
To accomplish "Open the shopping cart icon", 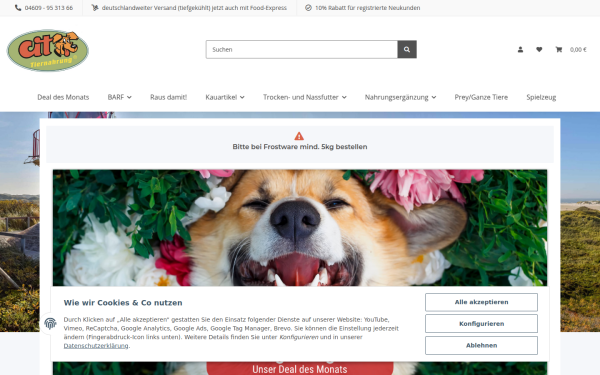I will click(x=559, y=49).
